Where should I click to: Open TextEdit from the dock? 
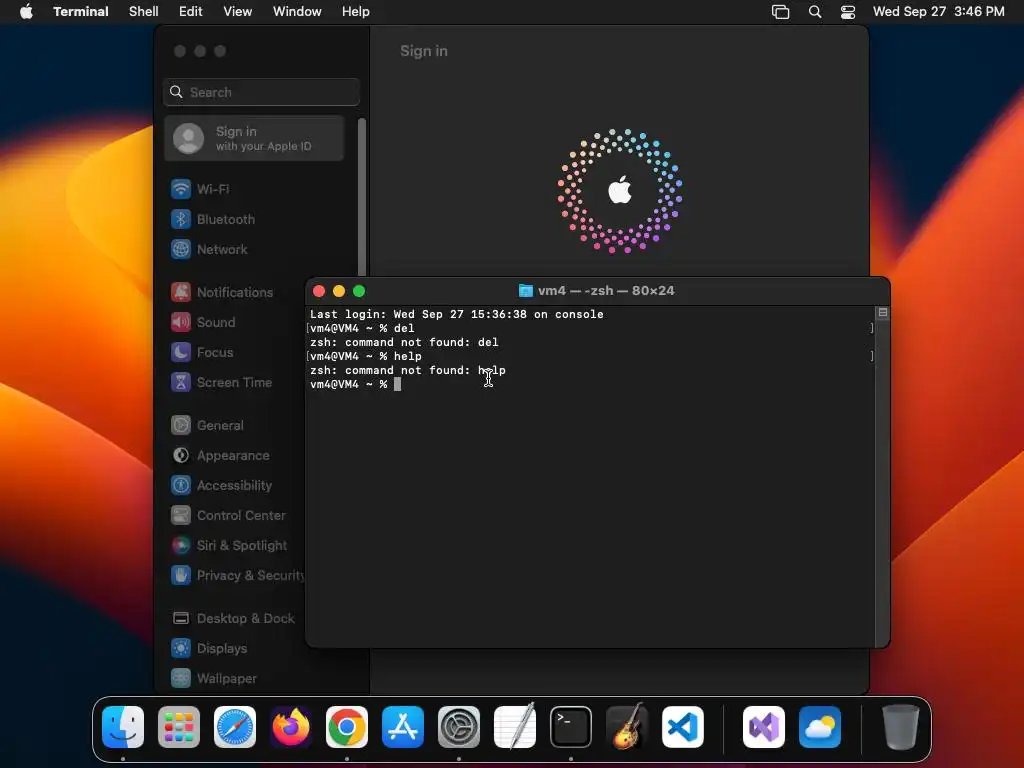(515, 727)
